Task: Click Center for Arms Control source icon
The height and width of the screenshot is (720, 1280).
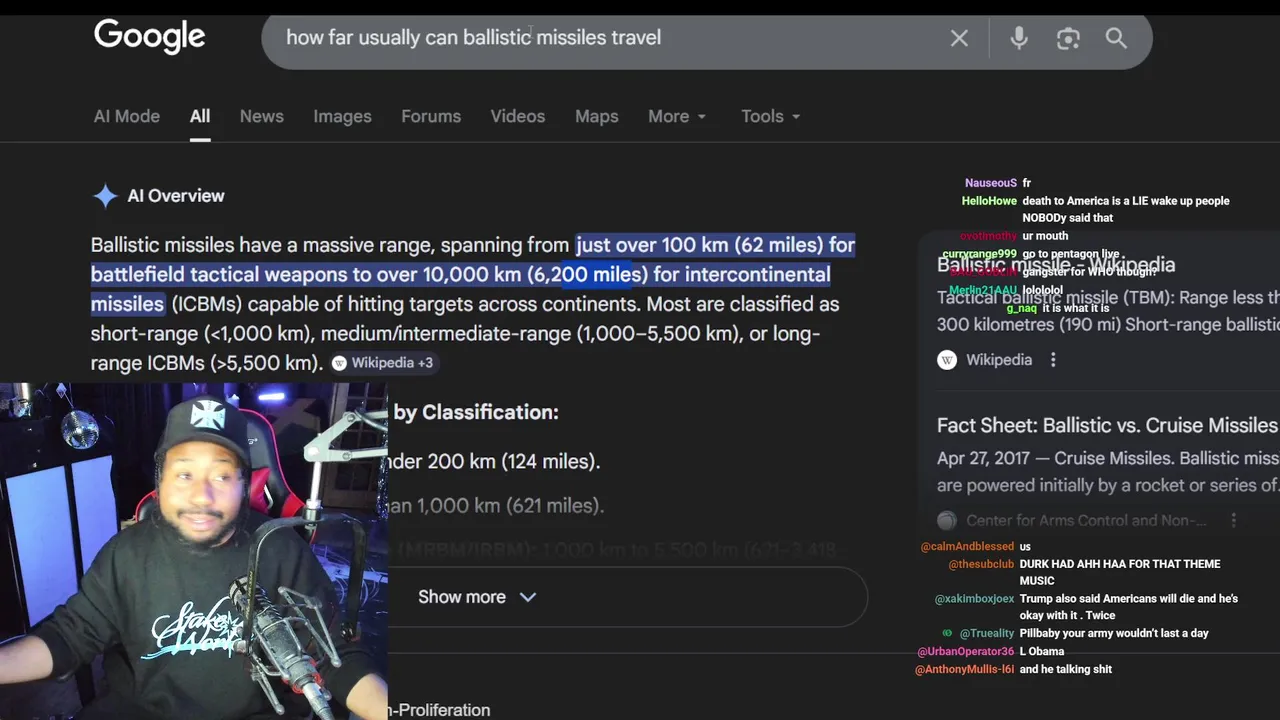Action: click(947, 520)
